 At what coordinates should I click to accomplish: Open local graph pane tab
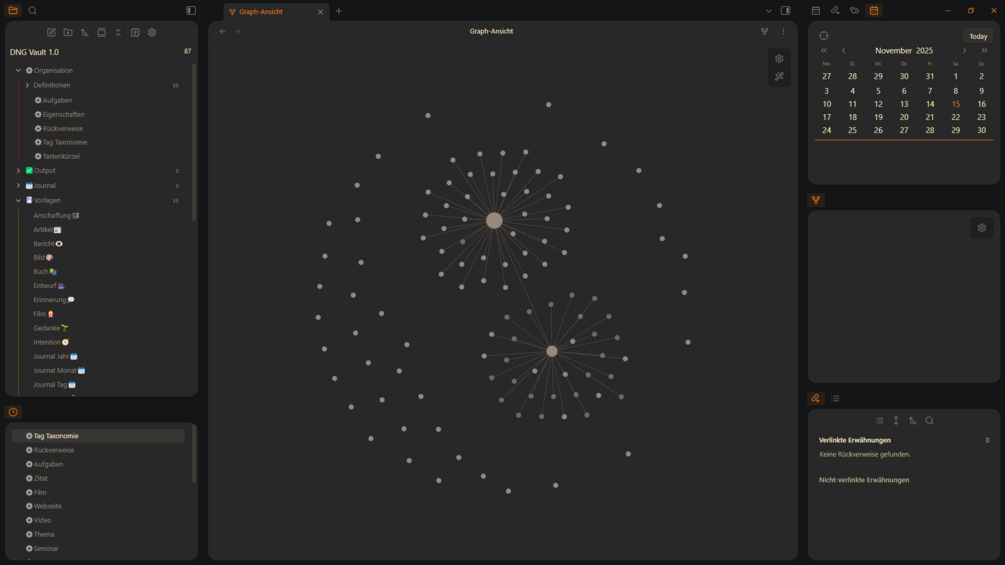(816, 200)
